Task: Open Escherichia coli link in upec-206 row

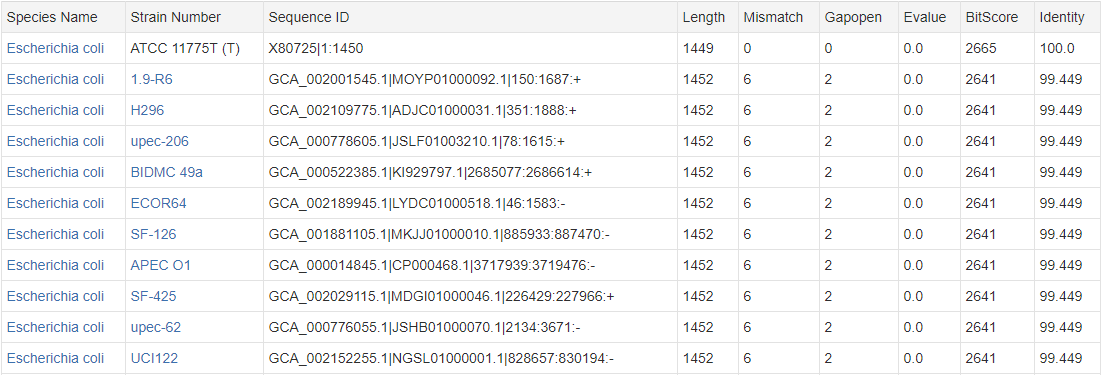Action: (x=55, y=141)
